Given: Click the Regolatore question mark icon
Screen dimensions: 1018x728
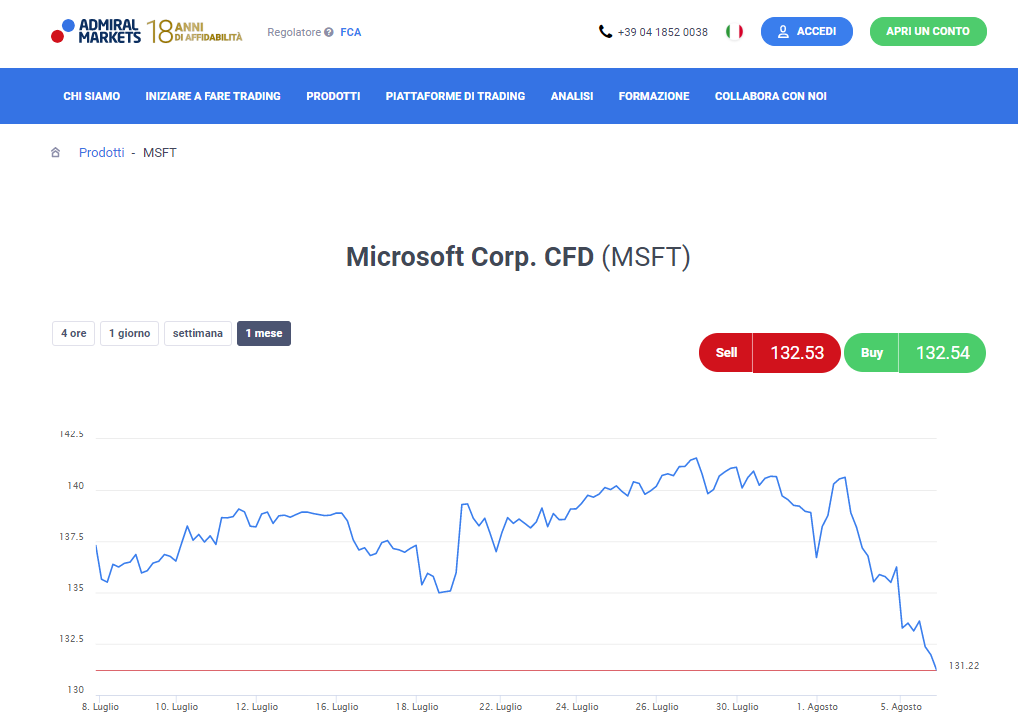Looking at the screenshot, I should pyautogui.click(x=328, y=33).
